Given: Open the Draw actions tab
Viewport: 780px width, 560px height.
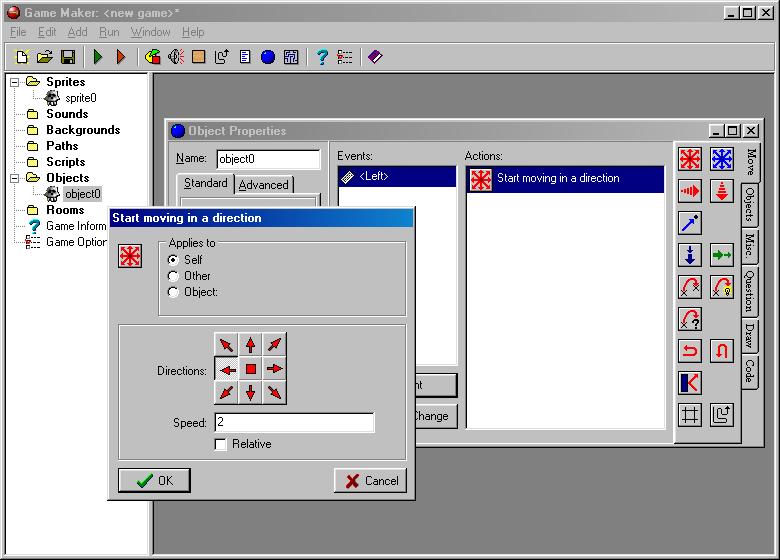Looking at the screenshot, I should click(749, 335).
